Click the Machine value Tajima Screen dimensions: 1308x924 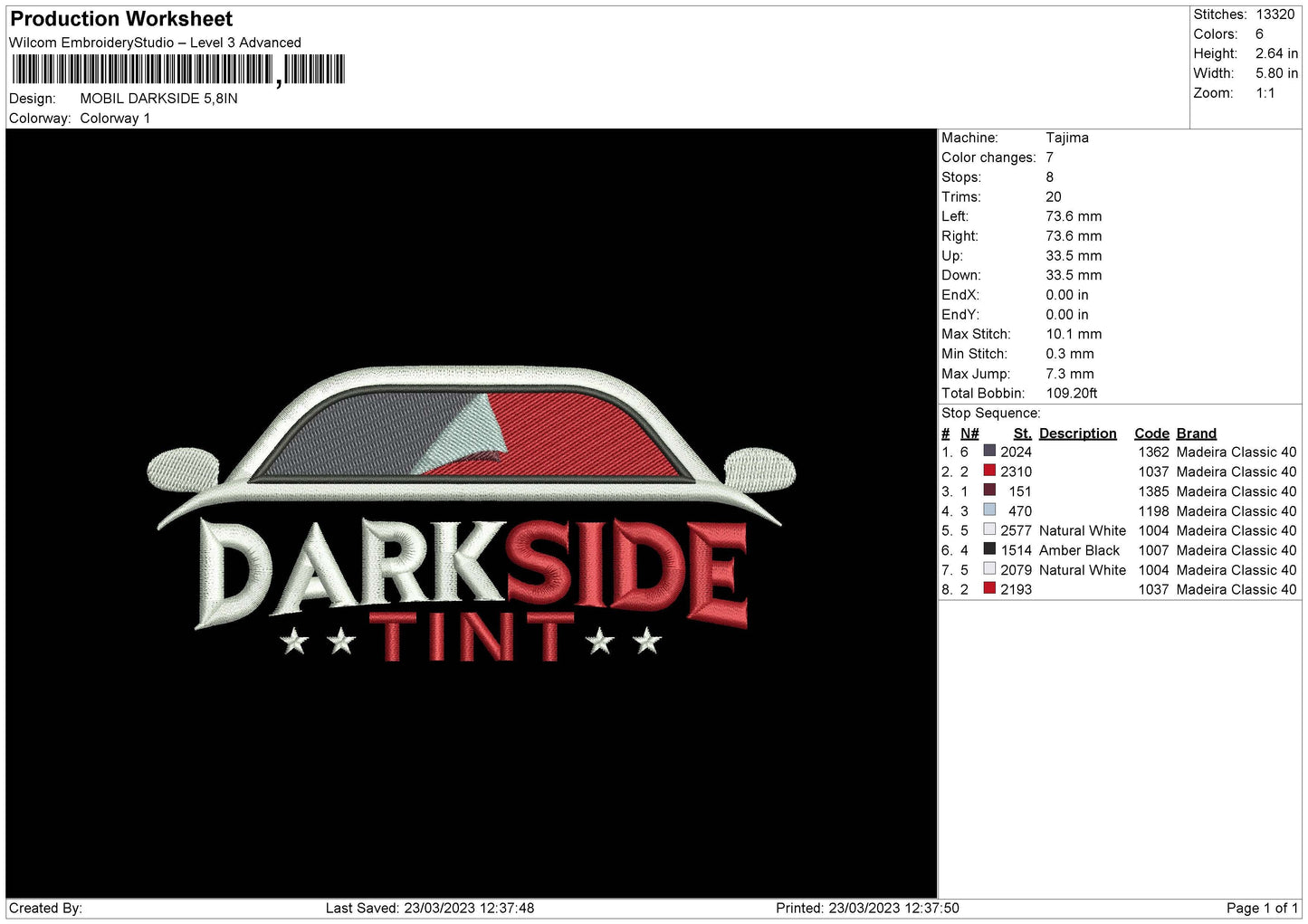(x=1067, y=138)
